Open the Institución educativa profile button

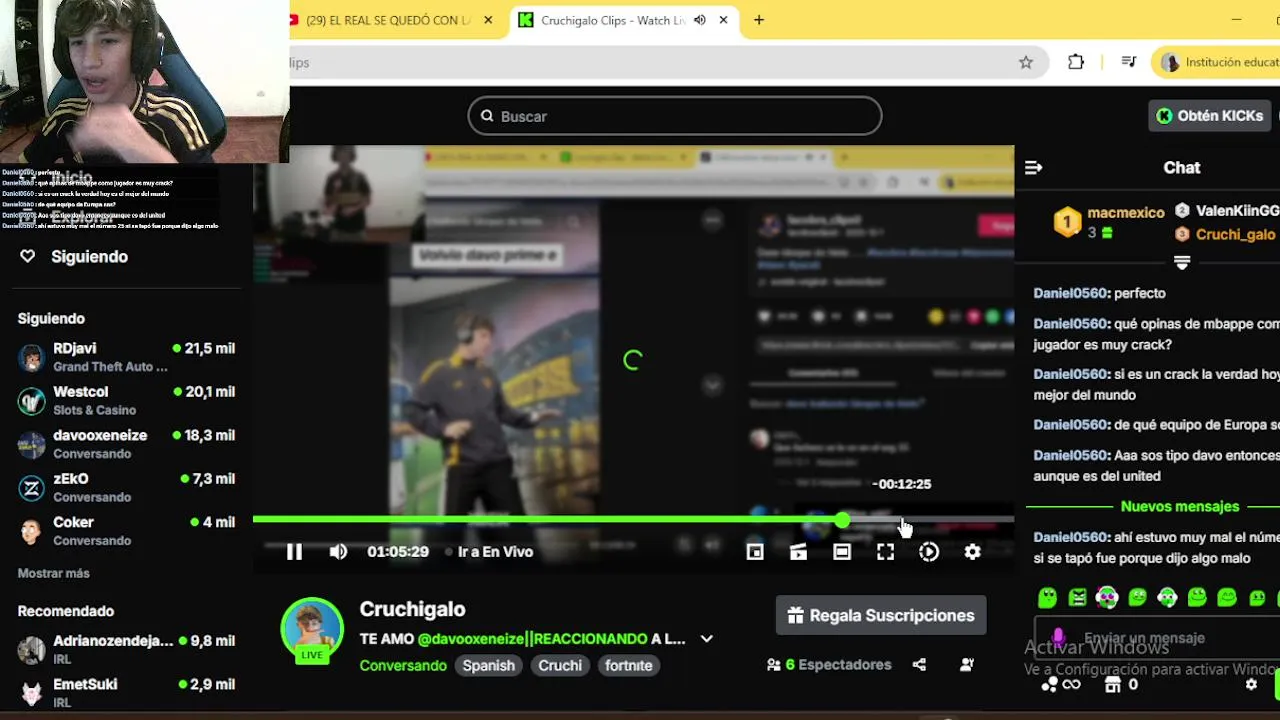tap(1217, 62)
